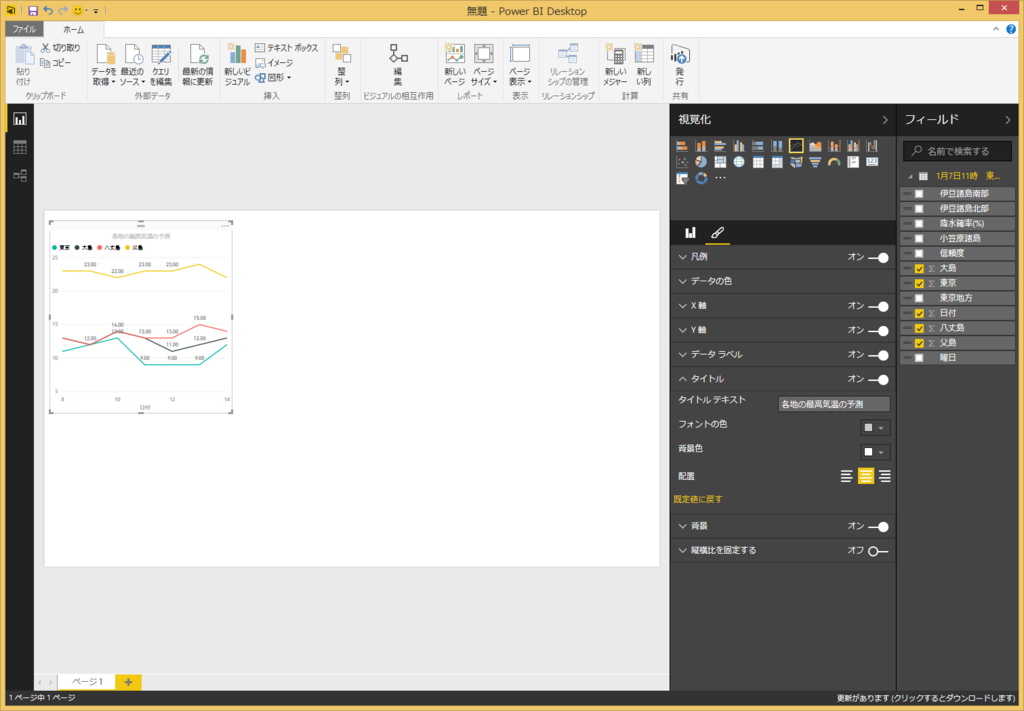Click the タイトル テキスト input field
Screen dimensions: 1024x711
[834, 404]
